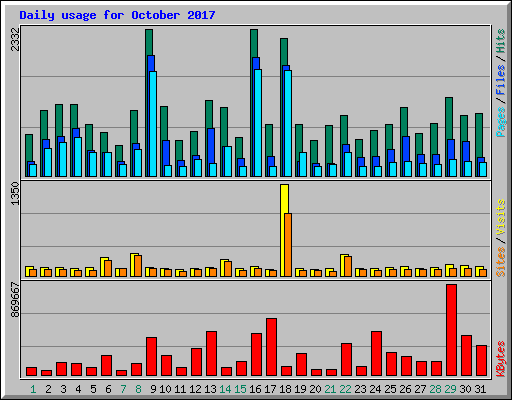Click the cyan pages bar for day 16
This screenshot has height=400, width=512.
[258, 123]
